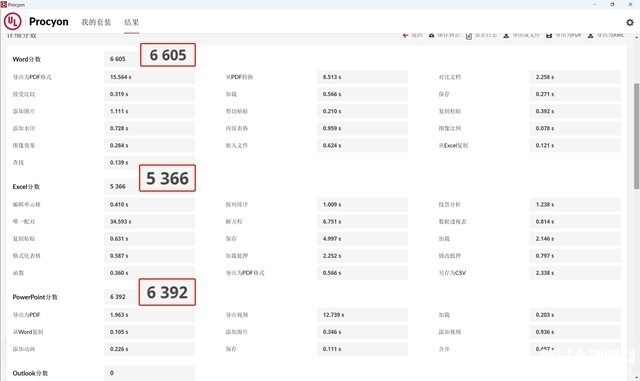The width and height of the screenshot is (640, 381).
Task: Click the export as PDF toolbar button
Action: click(x=564, y=36)
